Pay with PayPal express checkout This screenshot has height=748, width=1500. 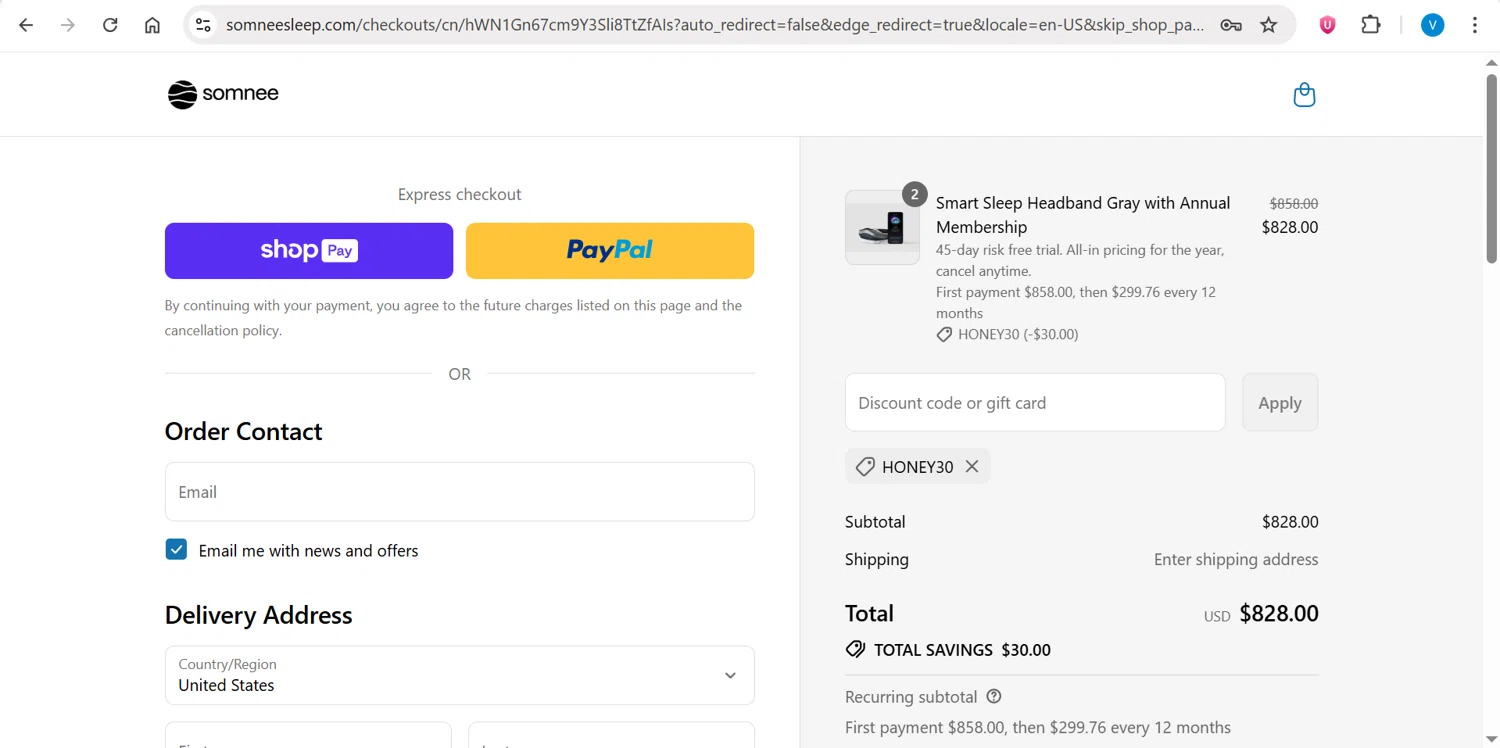pyautogui.click(x=610, y=251)
